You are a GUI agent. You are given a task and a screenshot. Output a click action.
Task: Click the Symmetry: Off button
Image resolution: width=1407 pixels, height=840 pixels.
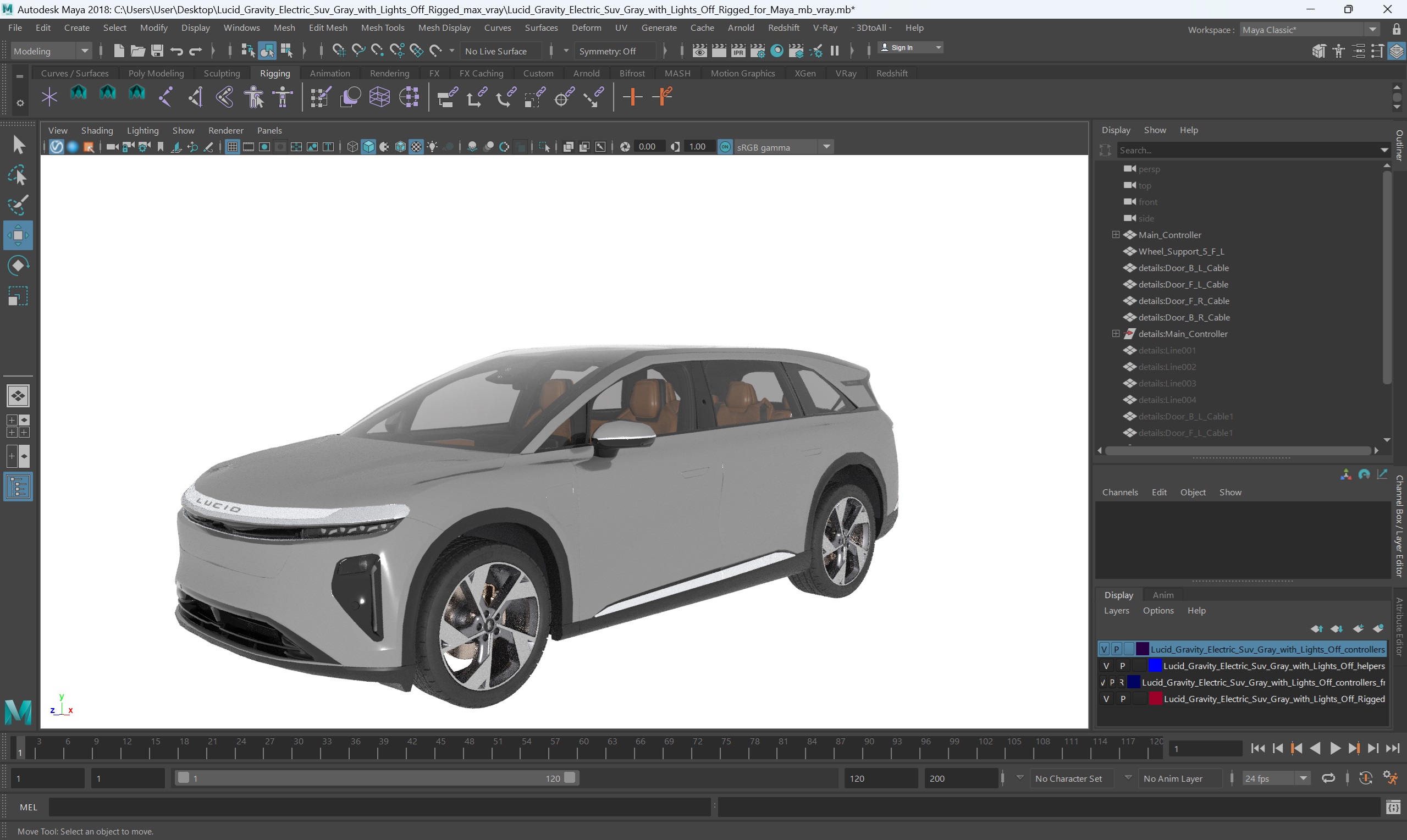coord(616,51)
